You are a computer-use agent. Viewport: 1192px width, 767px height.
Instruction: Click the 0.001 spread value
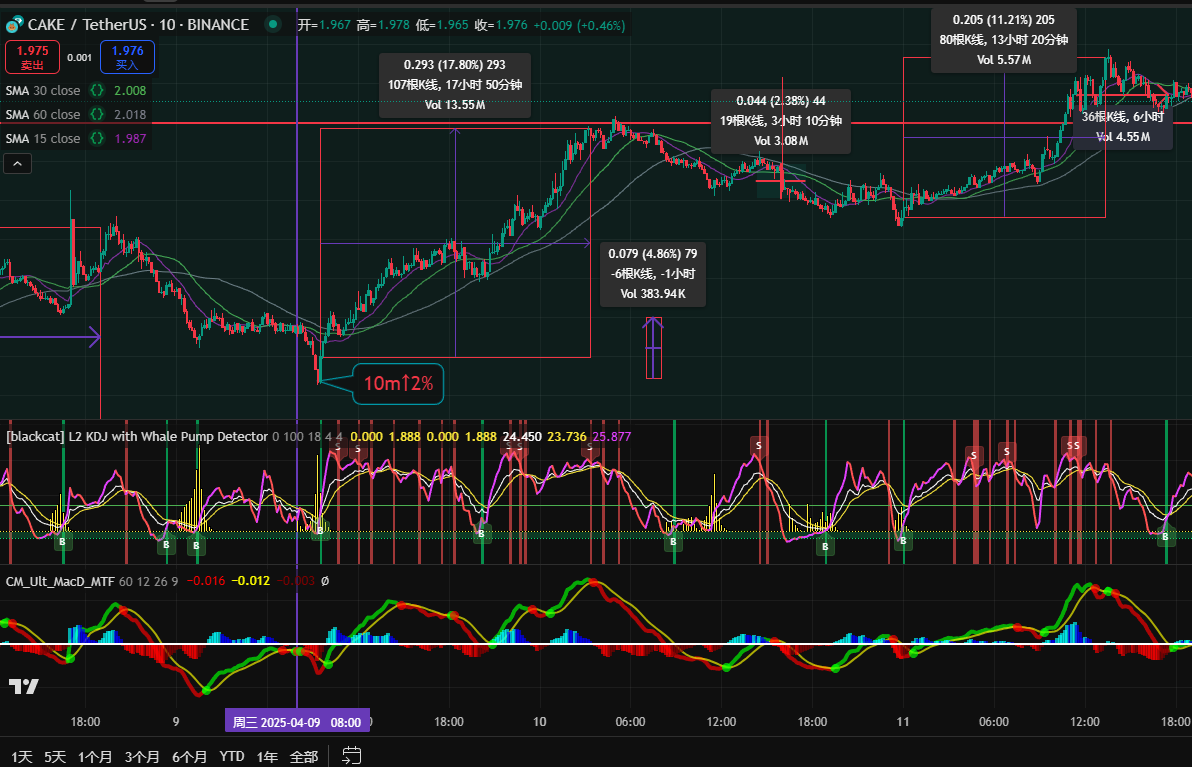point(79,58)
